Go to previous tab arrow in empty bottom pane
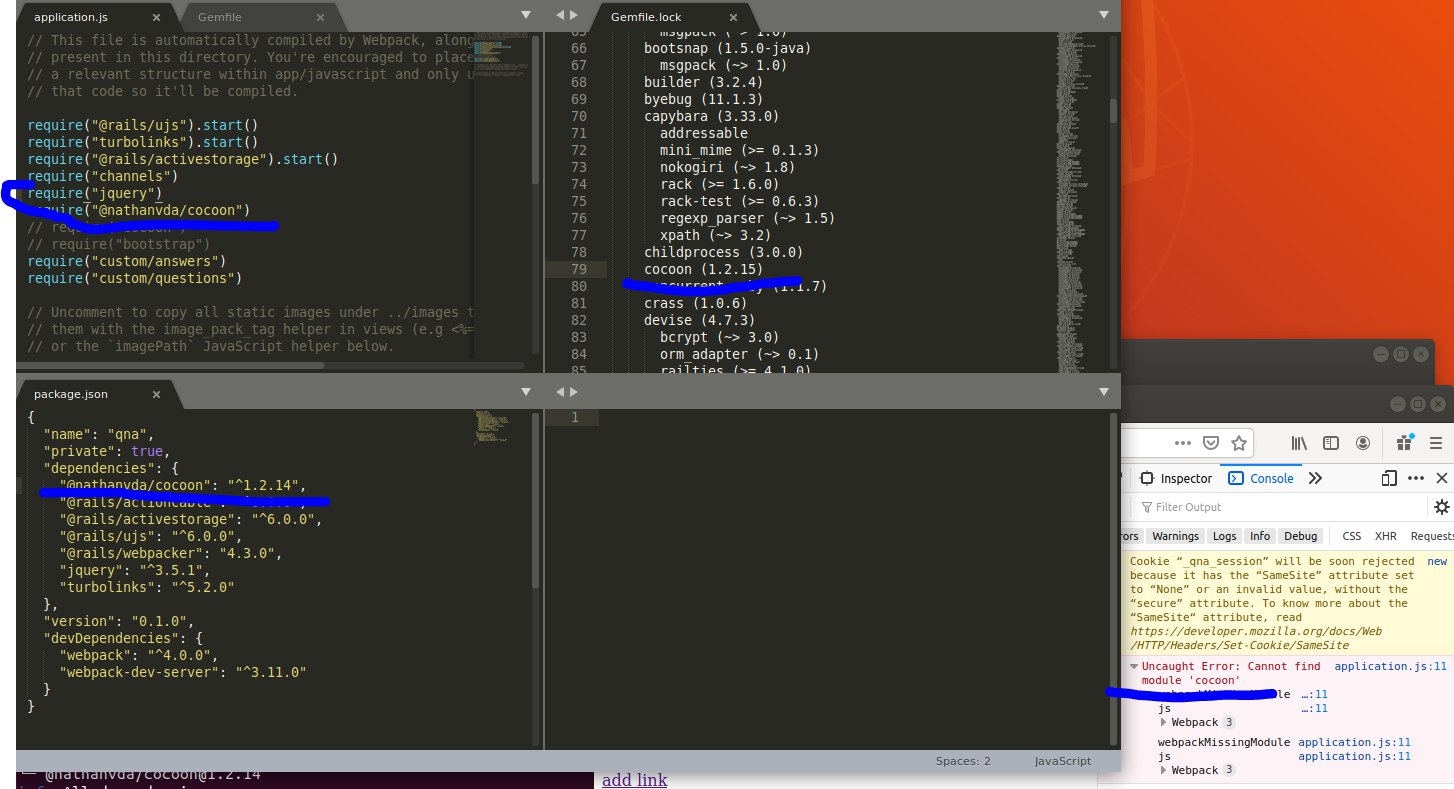1454x789 pixels. pyautogui.click(x=560, y=392)
